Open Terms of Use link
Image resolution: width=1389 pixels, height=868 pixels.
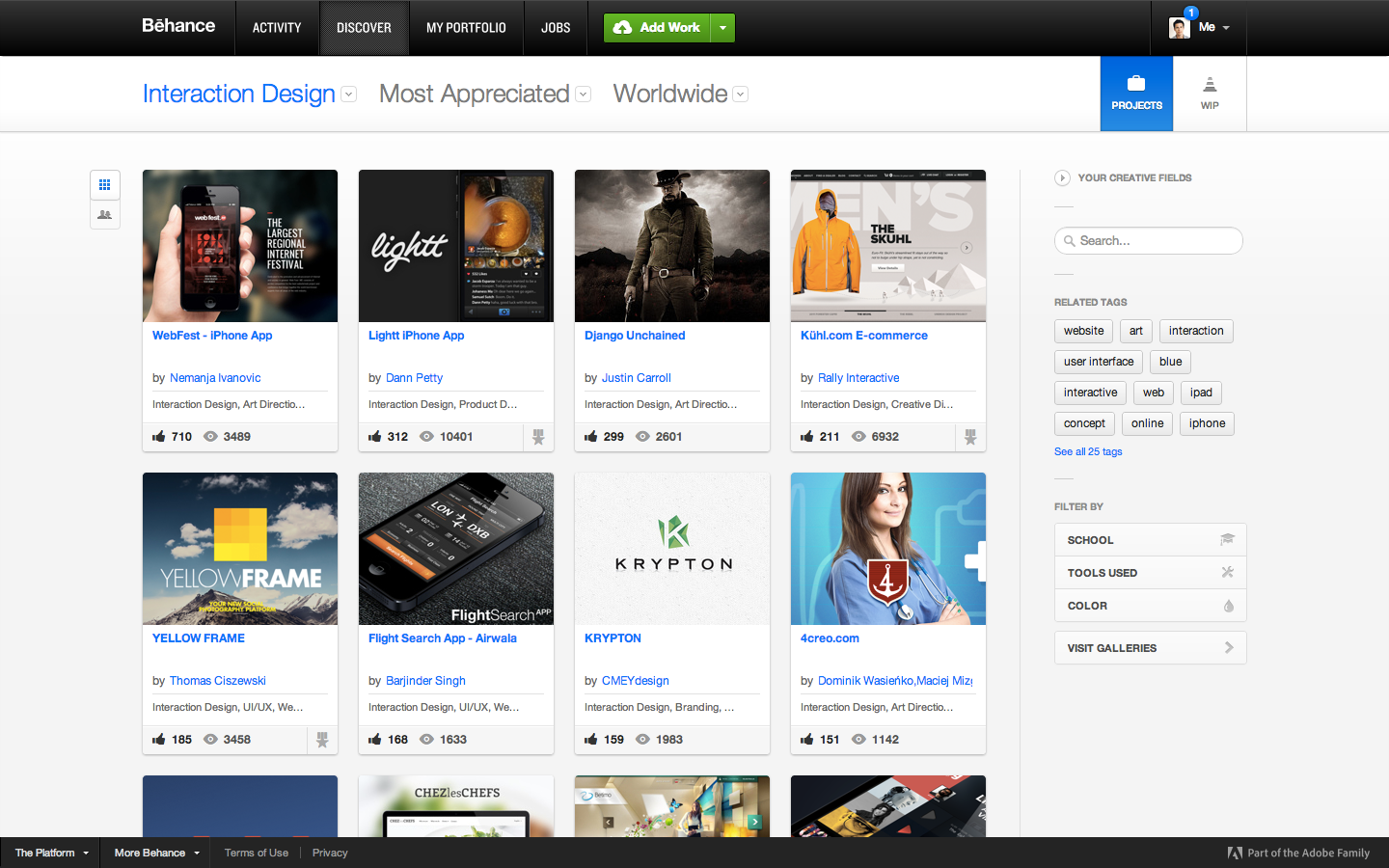pos(257,853)
